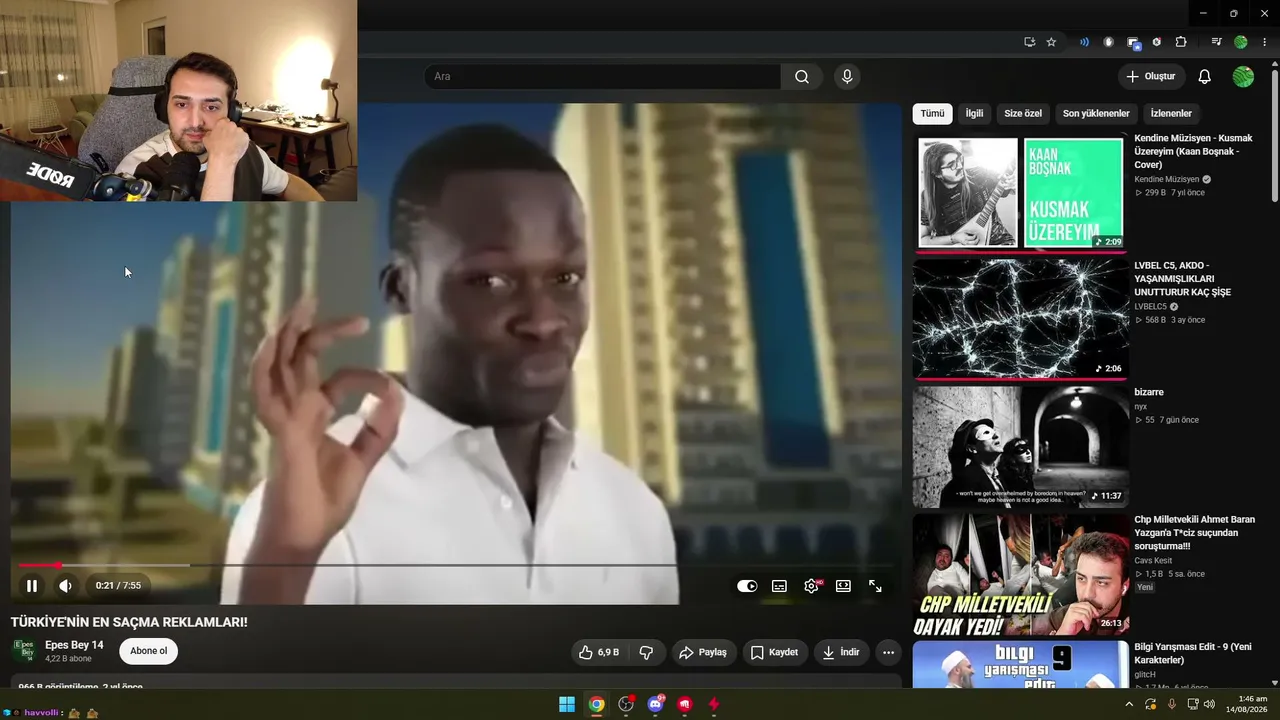Image resolution: width=1280 pixels, height=720 pixels.
Task: Open the grey mouse extension icon
Action: pyautogui.click(x=1108, y=42)
